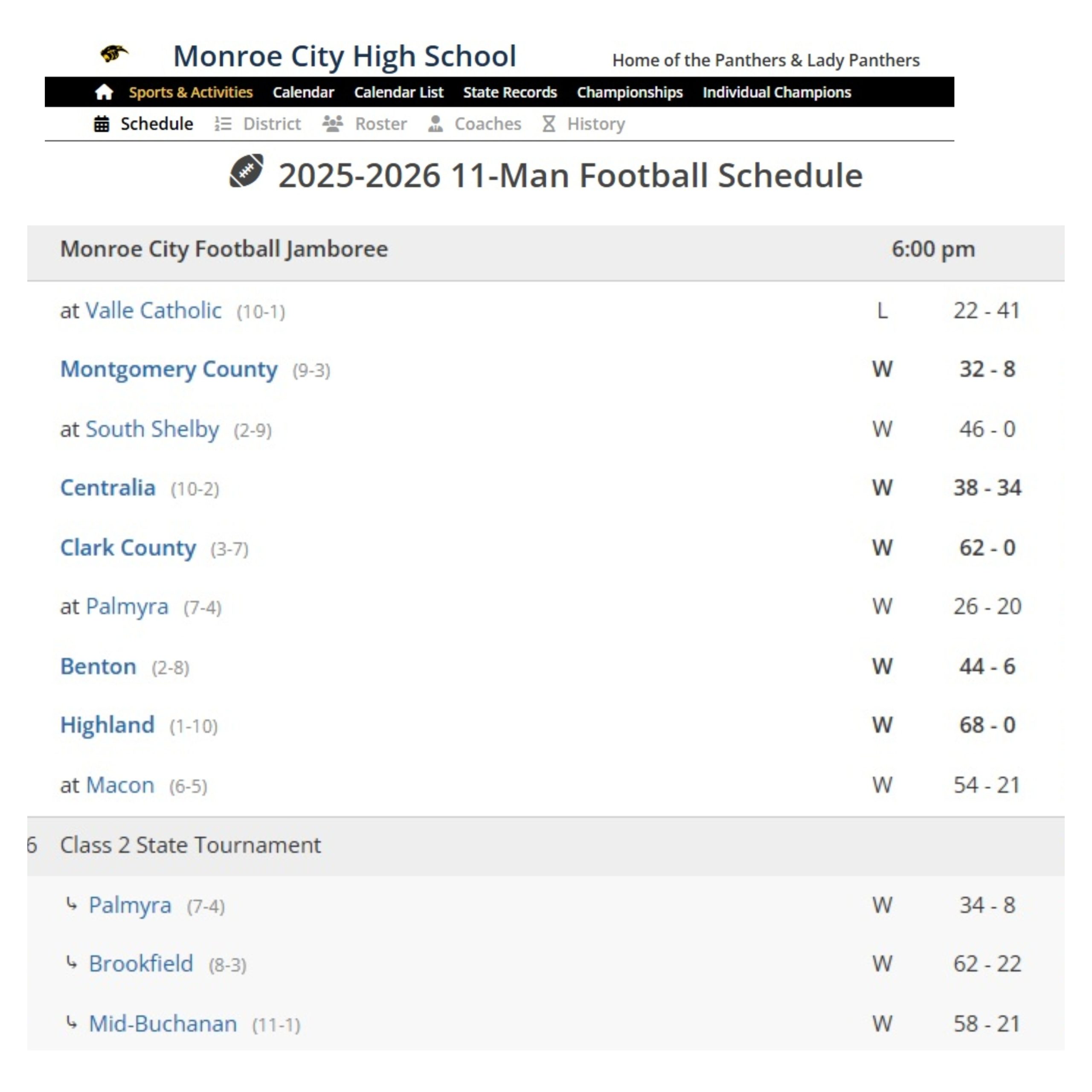1092x1092 pixels.
Task: Click the Monroe City High School title
Action: pos(344,56)
